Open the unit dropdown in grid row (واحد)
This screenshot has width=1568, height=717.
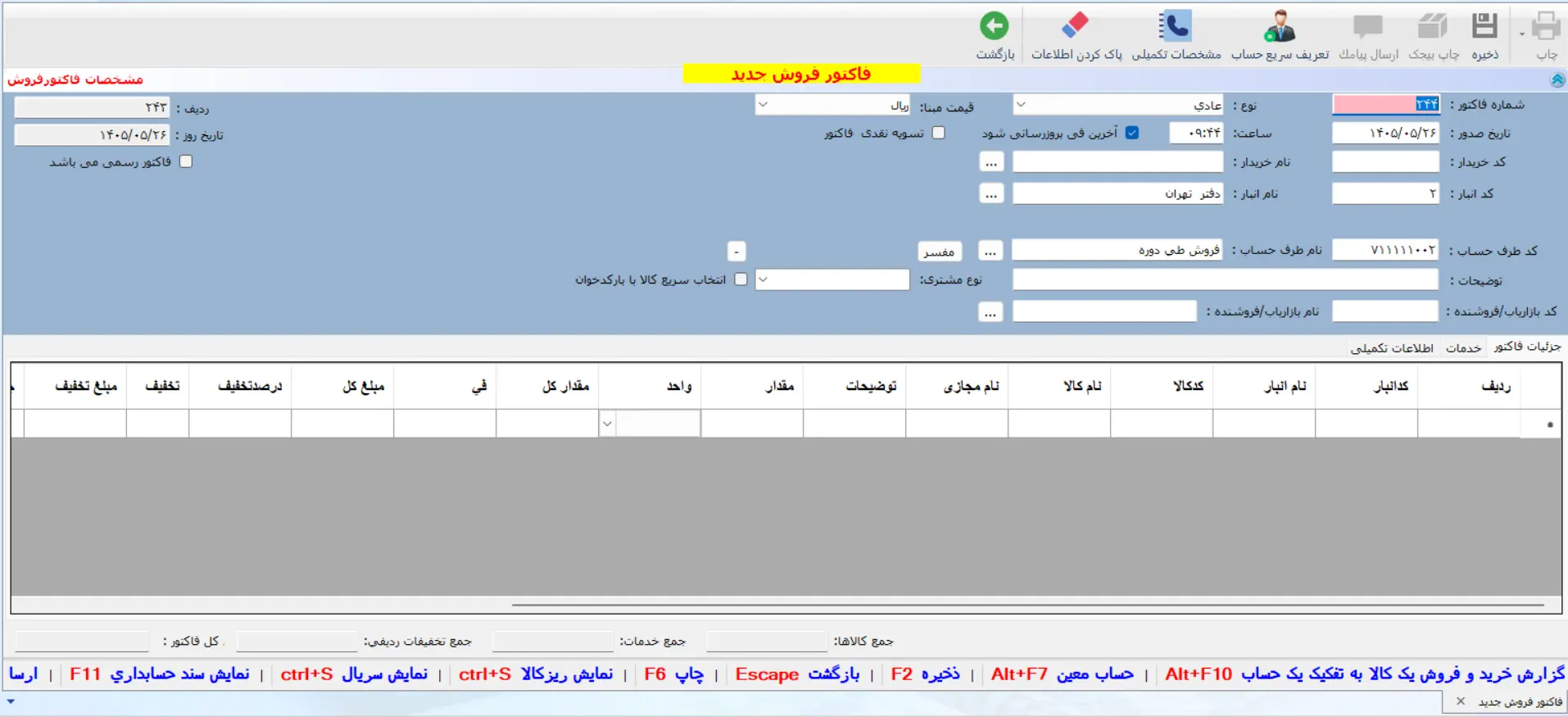point(607,424)
